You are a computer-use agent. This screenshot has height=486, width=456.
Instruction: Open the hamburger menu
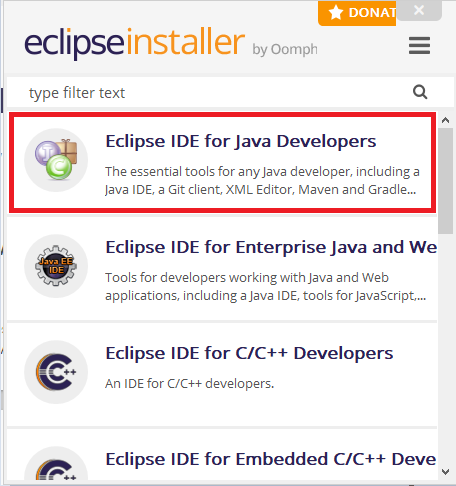coord(419,45)
